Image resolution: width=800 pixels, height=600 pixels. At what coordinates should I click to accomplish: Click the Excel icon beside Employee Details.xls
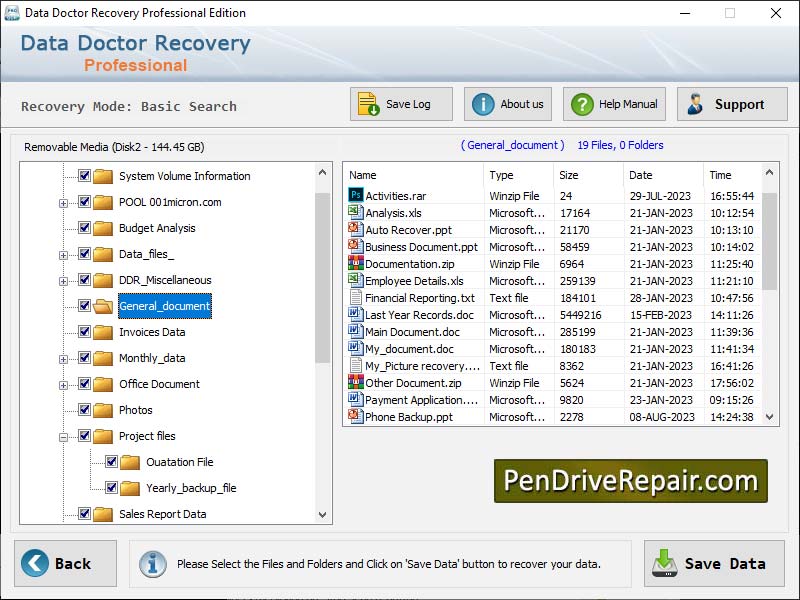[355, 280]
